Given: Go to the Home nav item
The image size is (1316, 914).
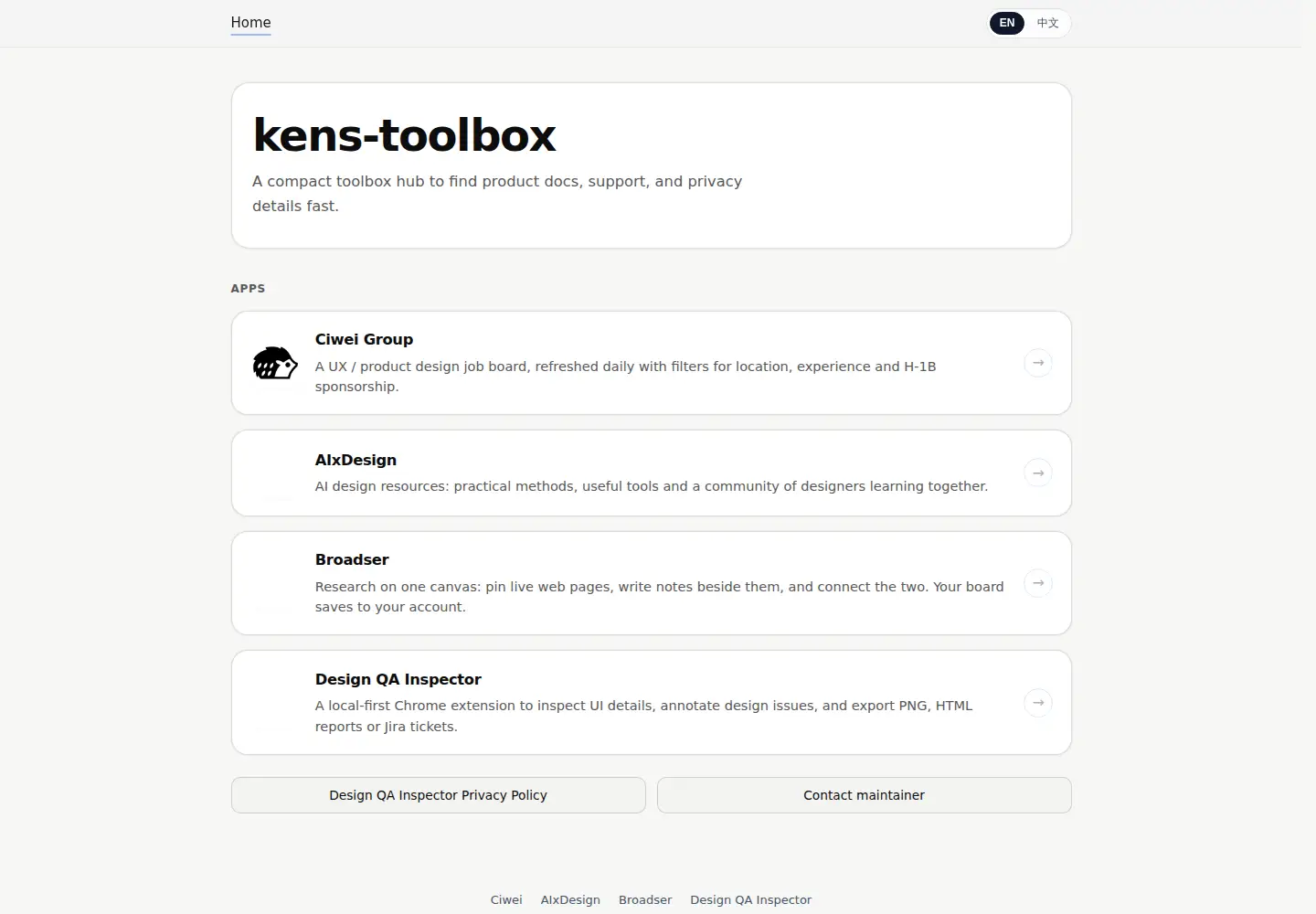Looking at the screenshot, I should (x=250, y=23).
